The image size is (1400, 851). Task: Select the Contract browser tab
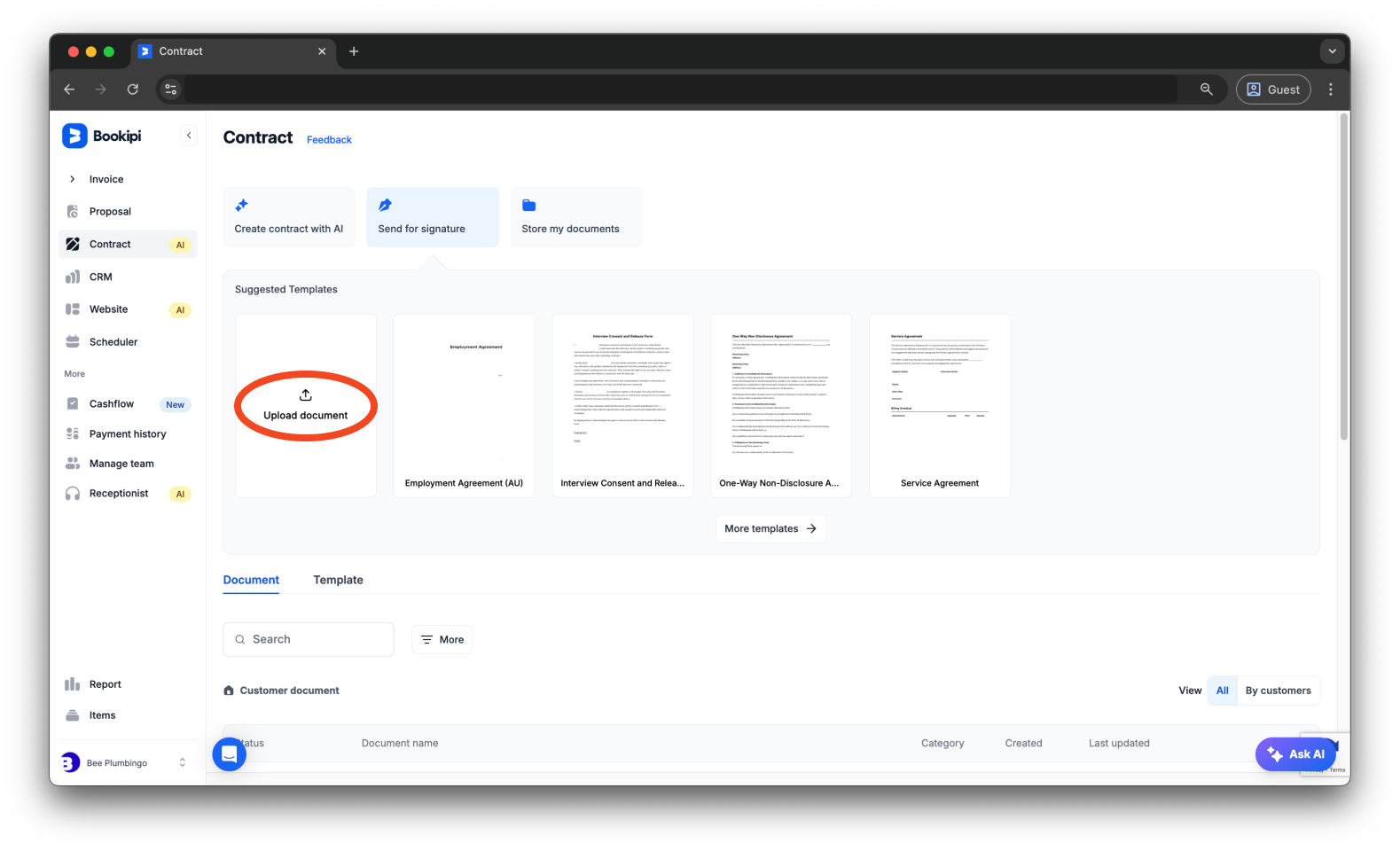(233, 51)
